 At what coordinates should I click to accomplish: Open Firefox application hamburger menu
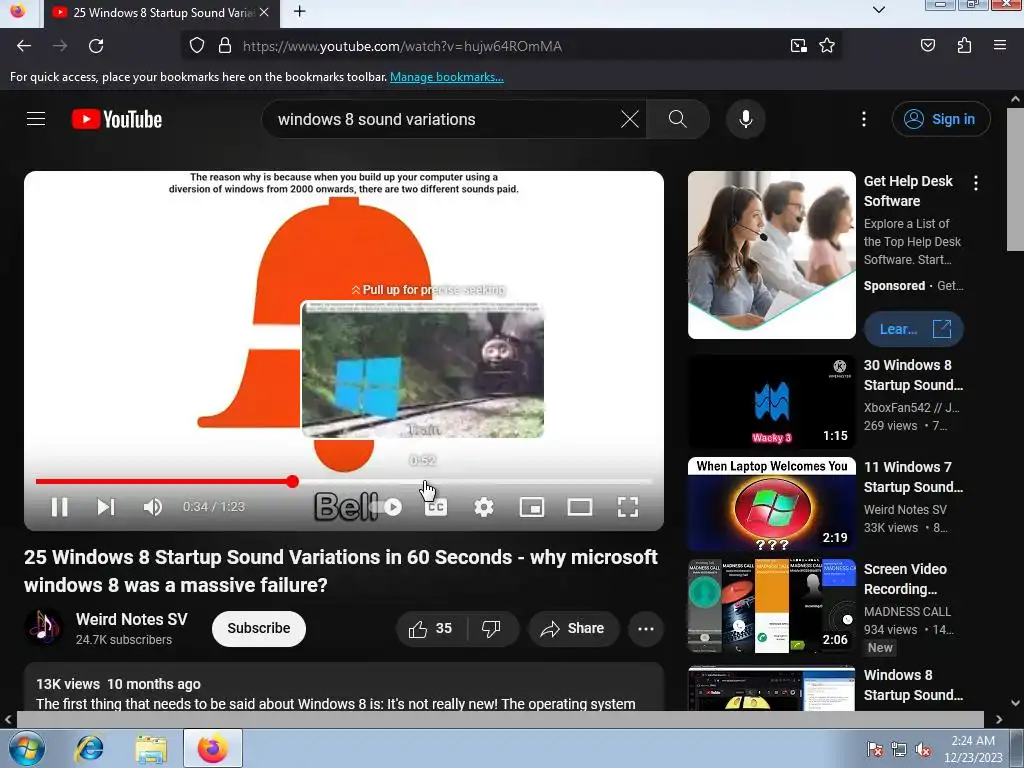(x=1000, y=46)
